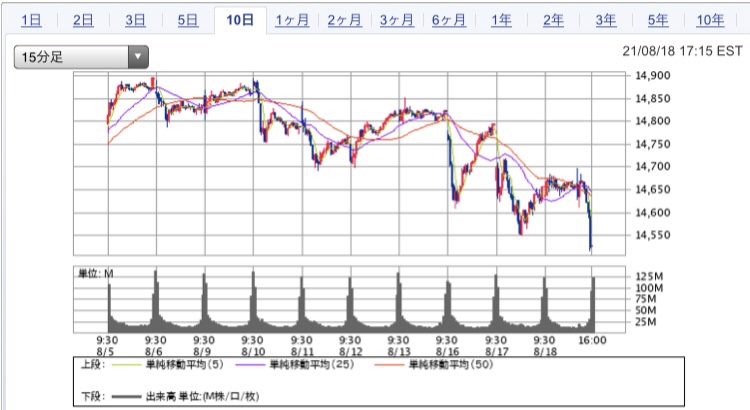Click the 単純移動平均(25) legend entry

pos(312,365)
